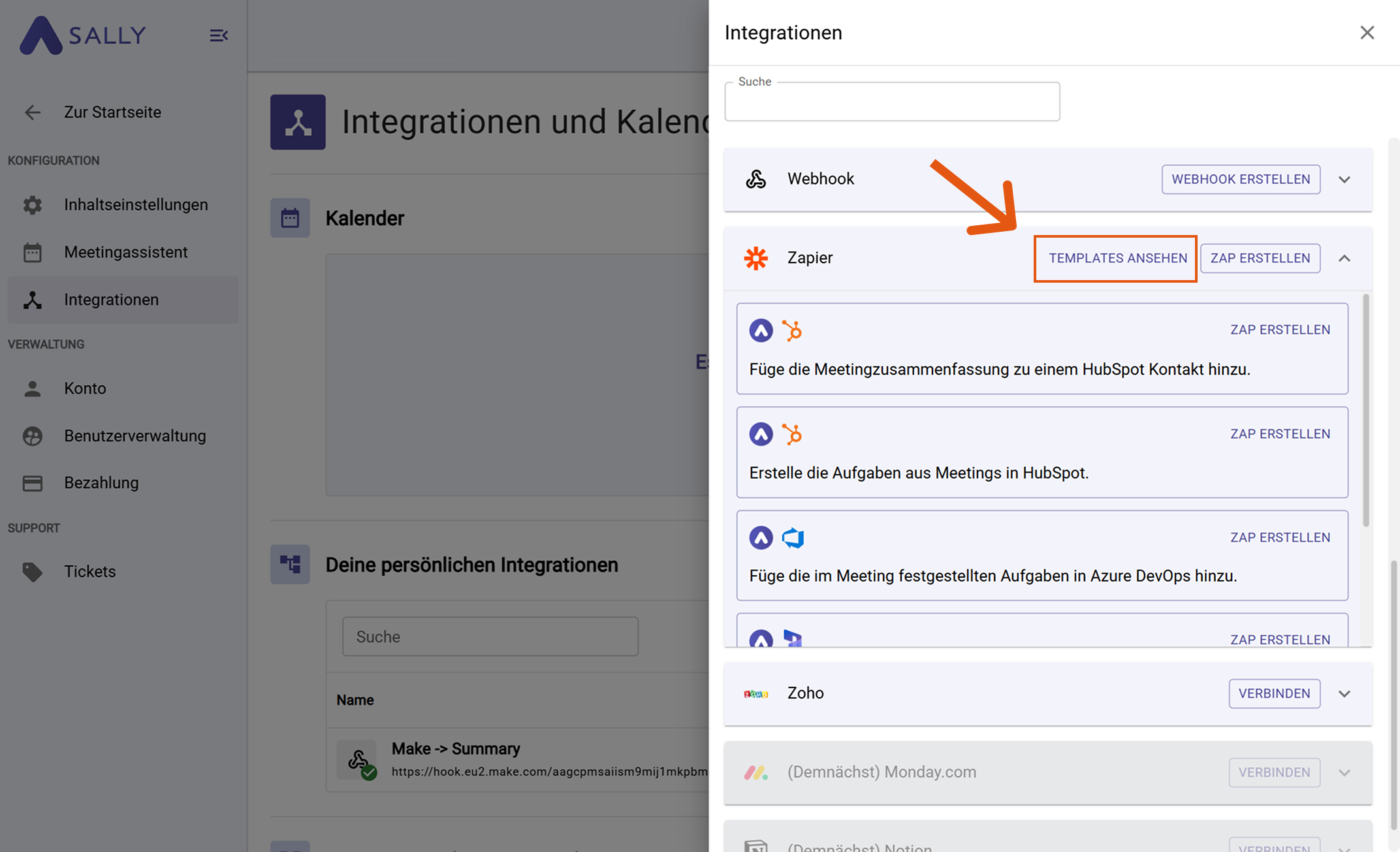
Task: Click Webhook erstellen button
Action: [1241, 180]
